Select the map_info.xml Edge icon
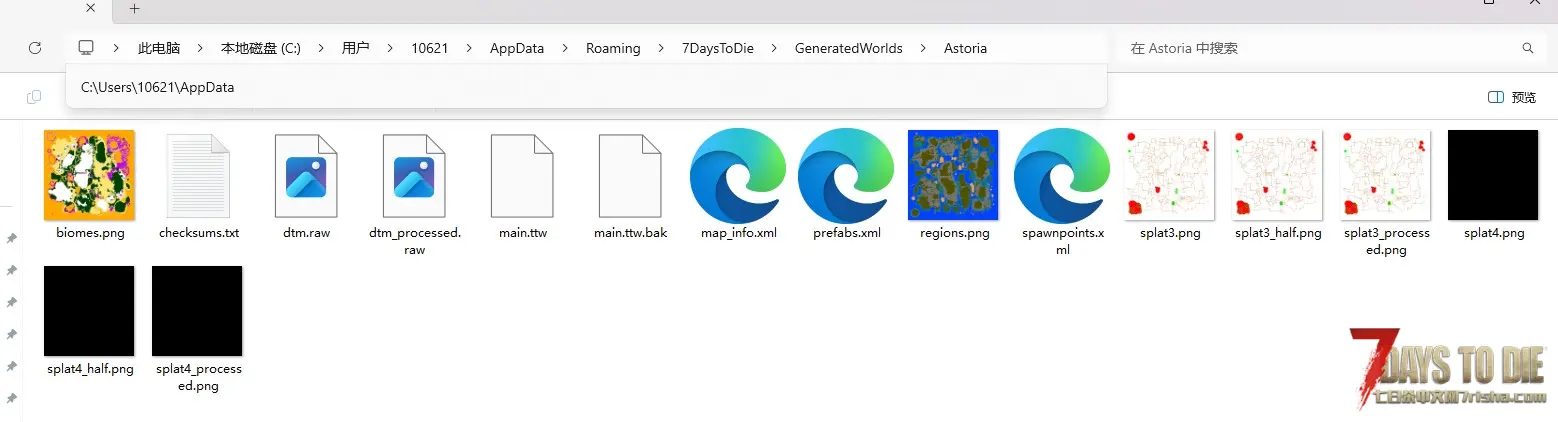 pyautogui.click(x=738, y=175)
